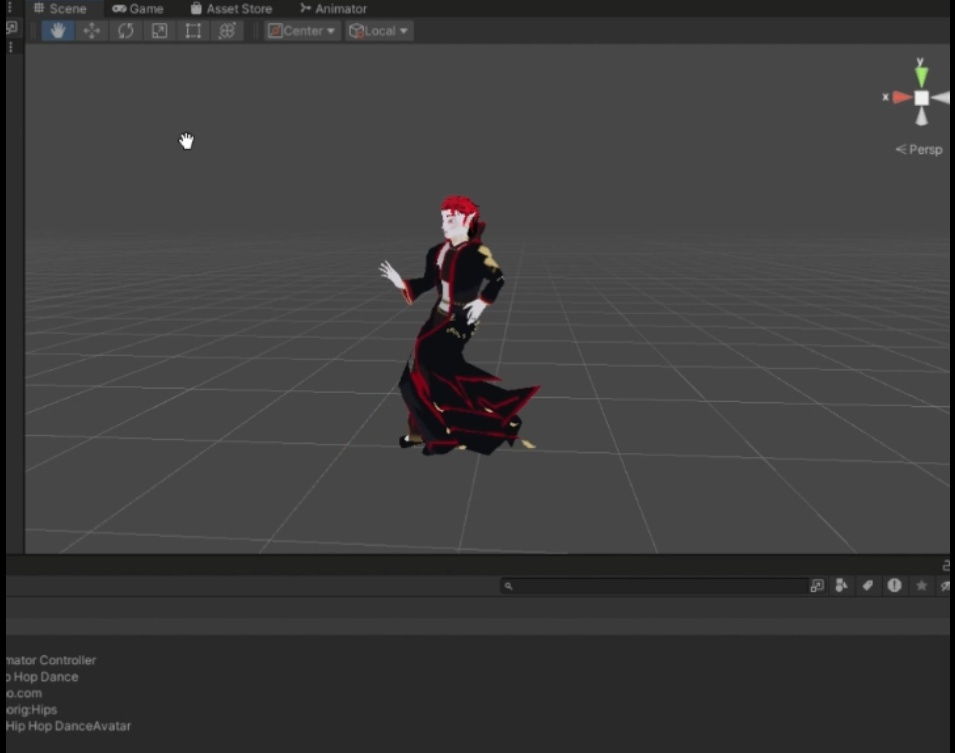This screenshot has width=955, height=753.
Task: Select the 'Hip Hop DanceAvatar' entry
Action: [x=68, y=726]
